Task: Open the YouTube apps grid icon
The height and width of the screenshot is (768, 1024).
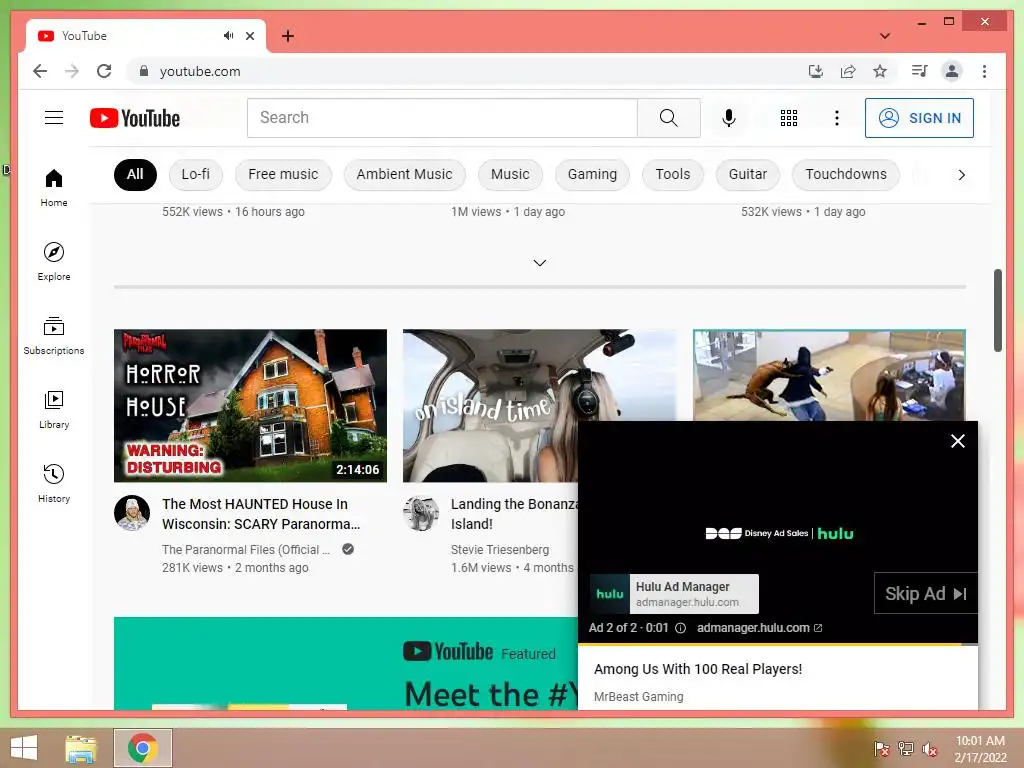Action: pyautogui.click(x=789, y=118)
